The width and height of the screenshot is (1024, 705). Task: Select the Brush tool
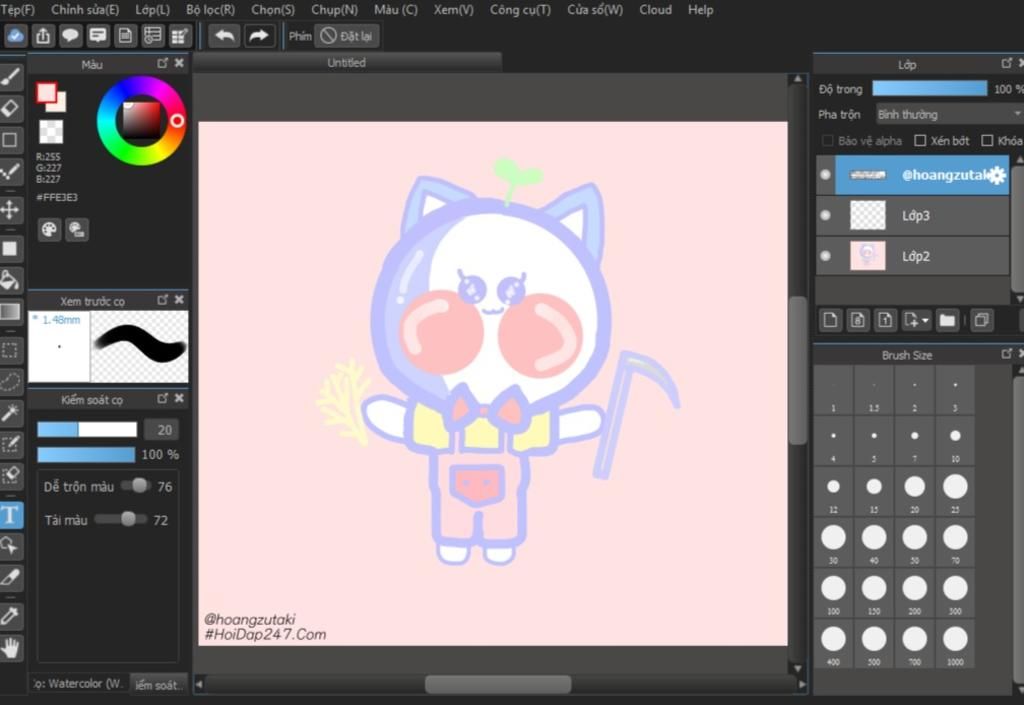click(11, 77)
